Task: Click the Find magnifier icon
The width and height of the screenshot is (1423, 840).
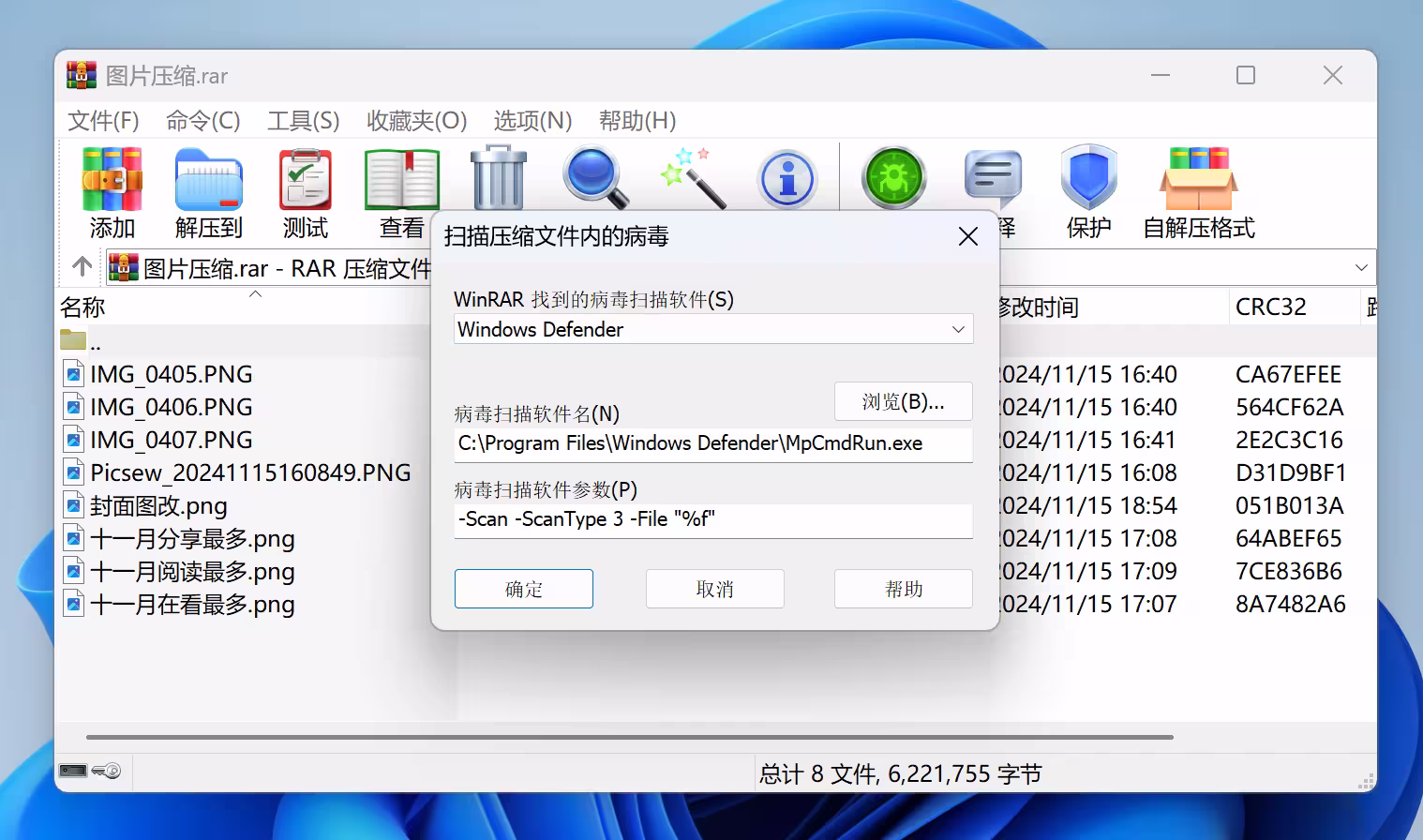Action: (595, 176)
